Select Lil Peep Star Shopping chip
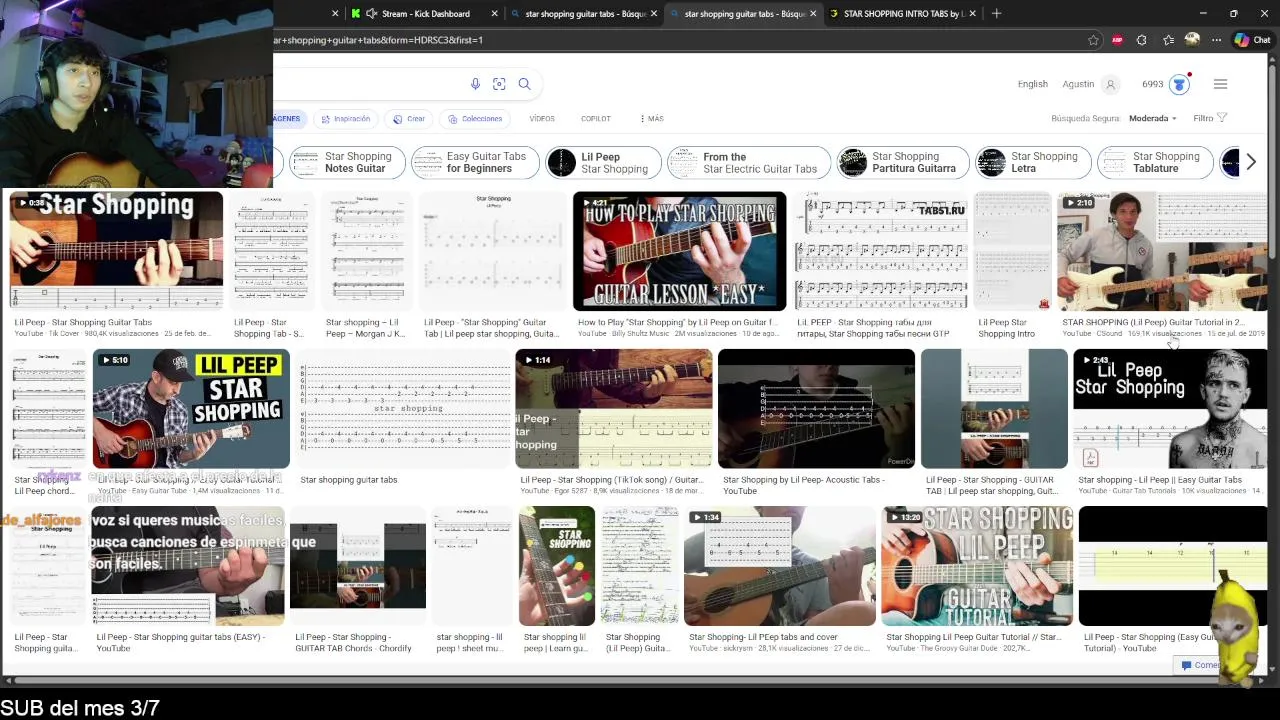 (604, 162)
